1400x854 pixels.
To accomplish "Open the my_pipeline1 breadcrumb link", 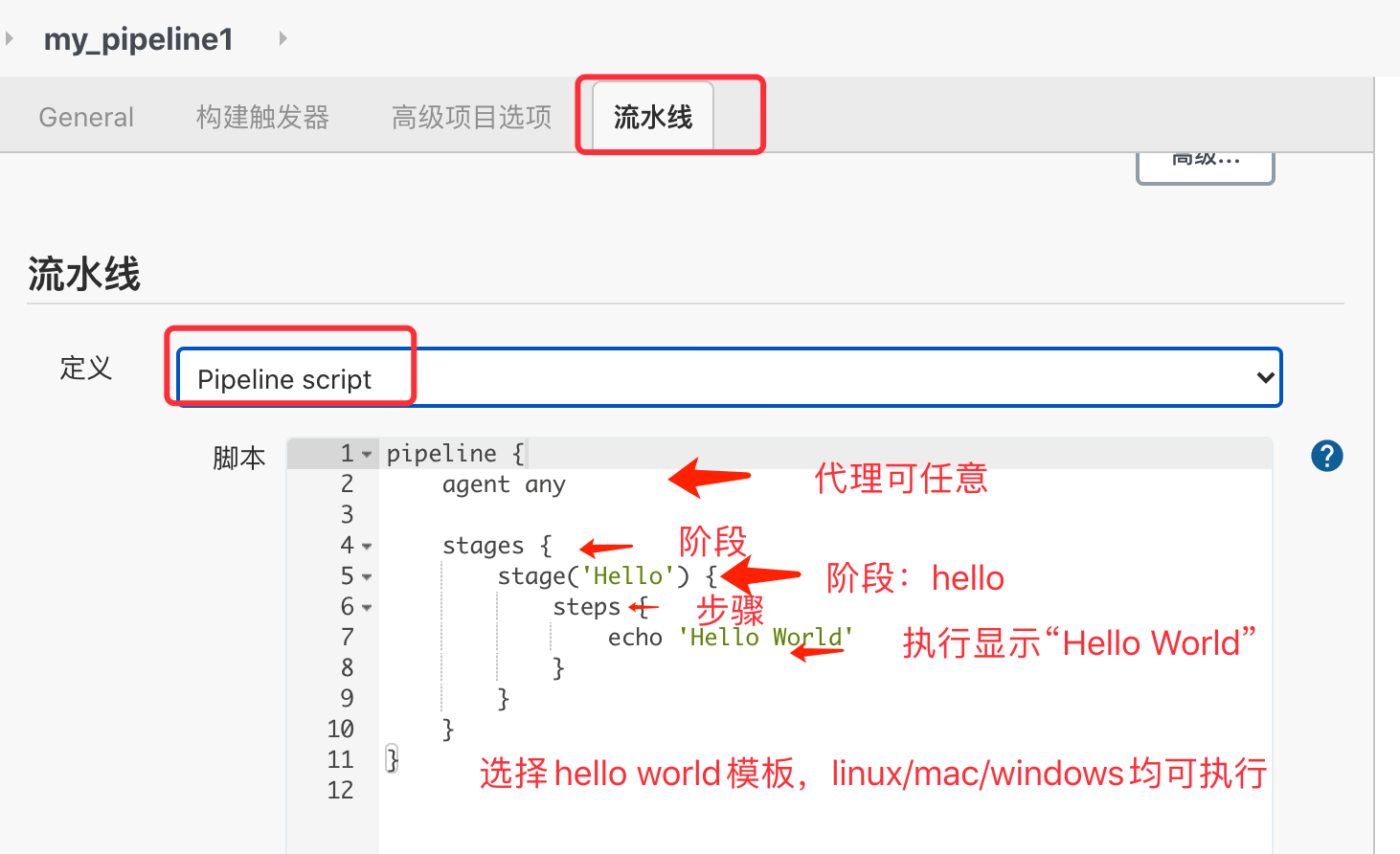I will [x=138, y=38].
